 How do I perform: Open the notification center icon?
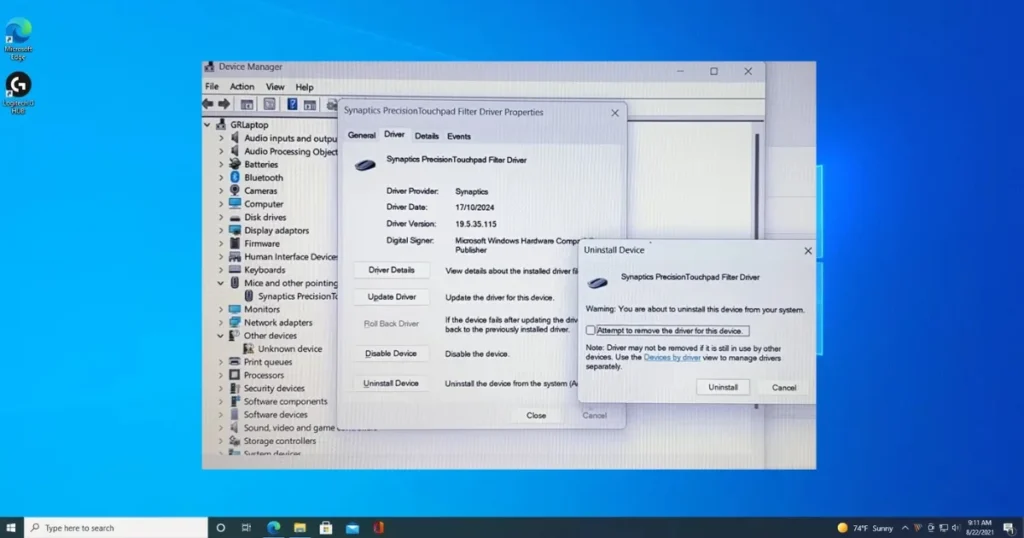[1009, 528]
